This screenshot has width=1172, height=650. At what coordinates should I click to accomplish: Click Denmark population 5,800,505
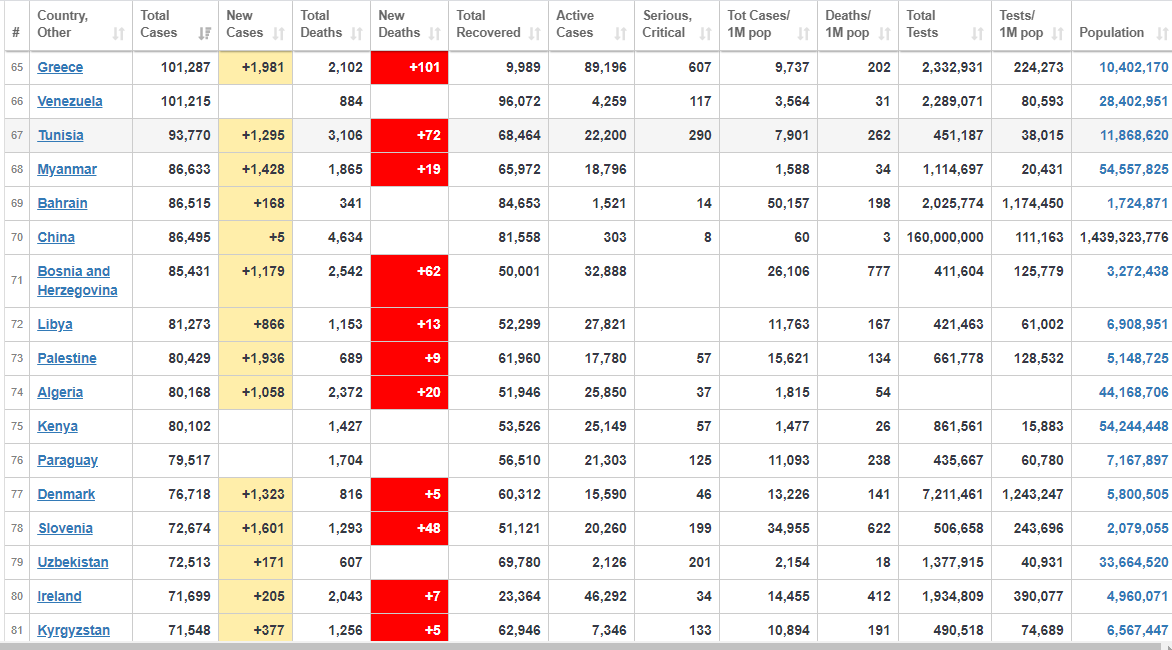tap(1138, 495)
